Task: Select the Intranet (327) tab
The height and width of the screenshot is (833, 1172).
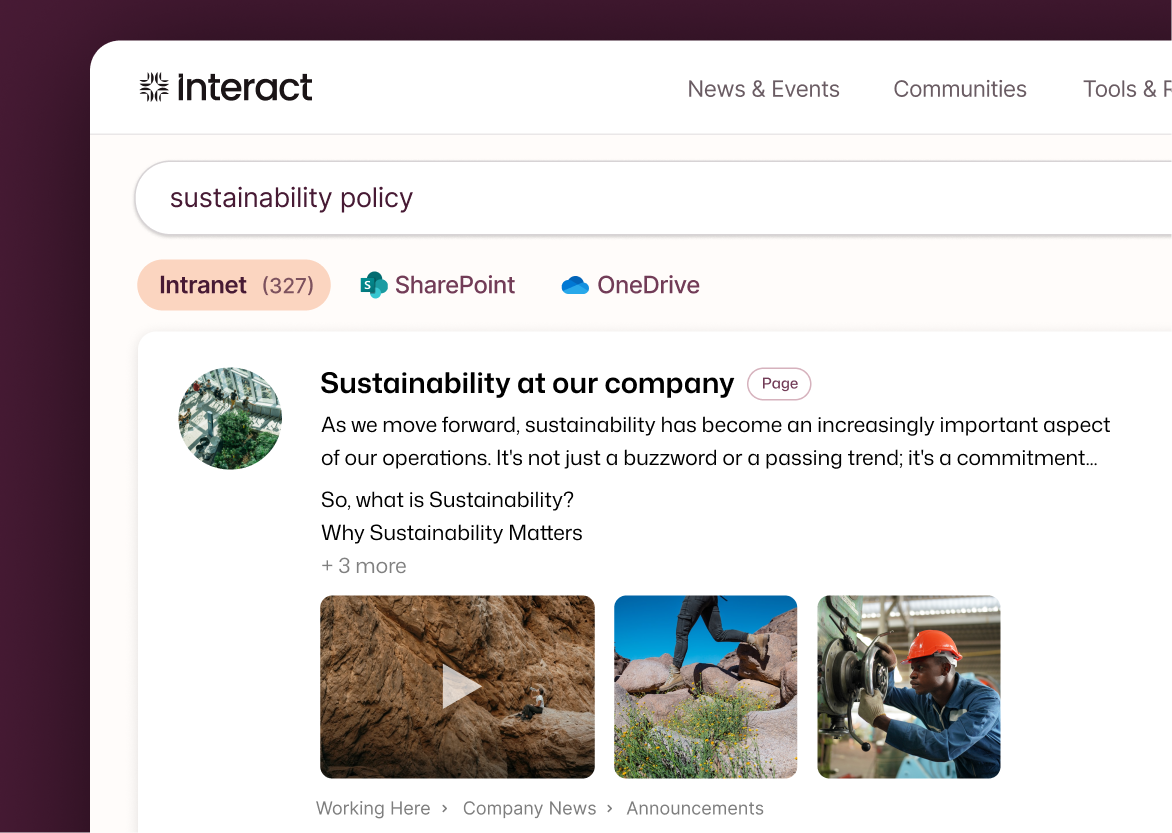Action: pyautogui.click(x=234, y=285)
